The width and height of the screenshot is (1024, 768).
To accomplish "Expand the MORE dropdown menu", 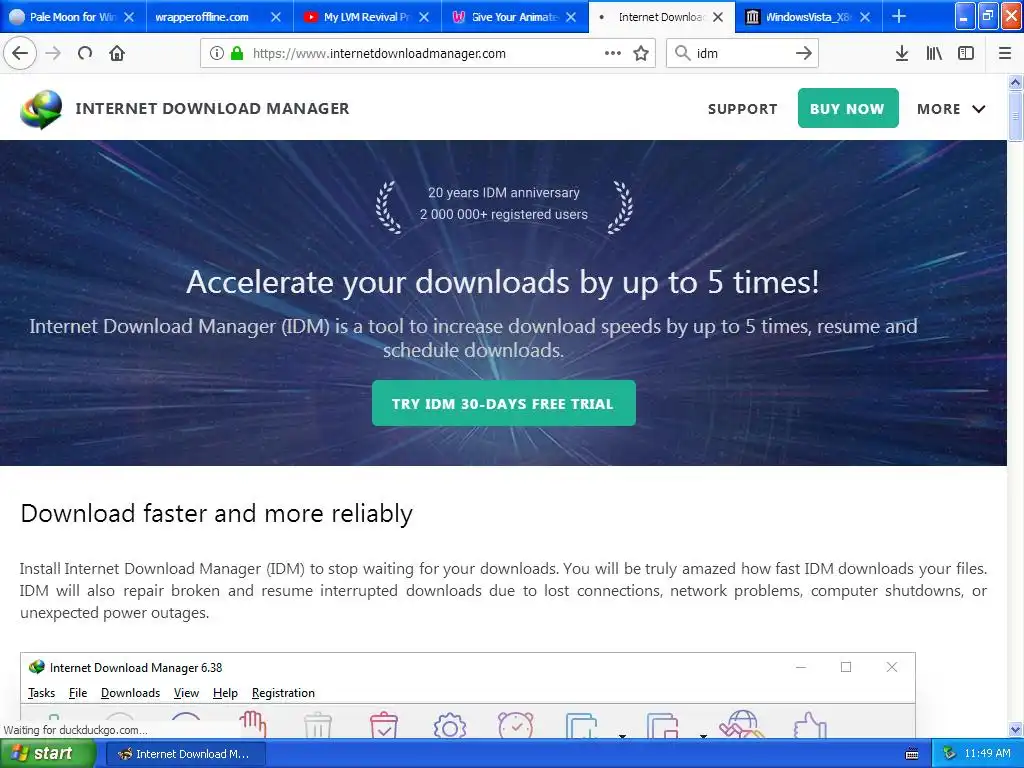I will (951, 109).
